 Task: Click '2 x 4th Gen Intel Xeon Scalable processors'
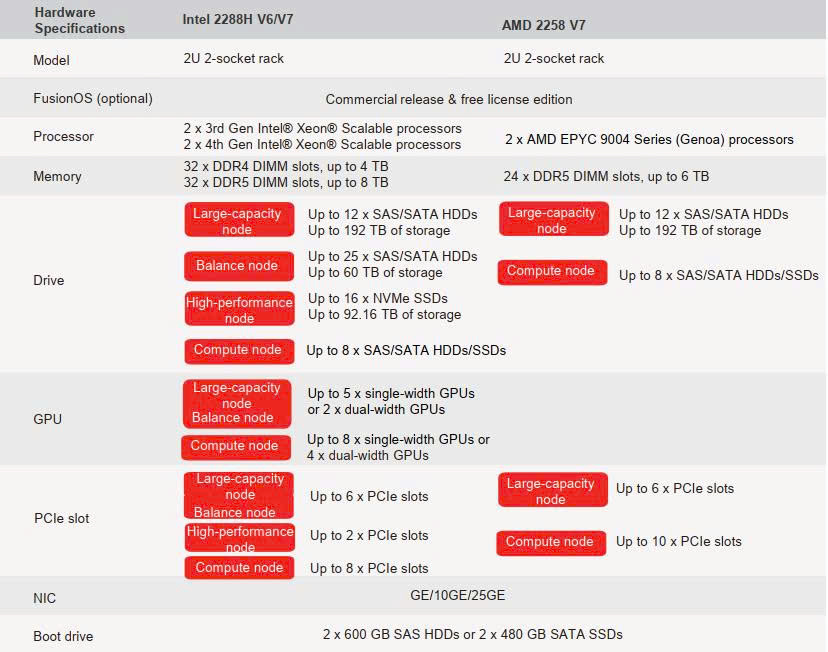322,144
